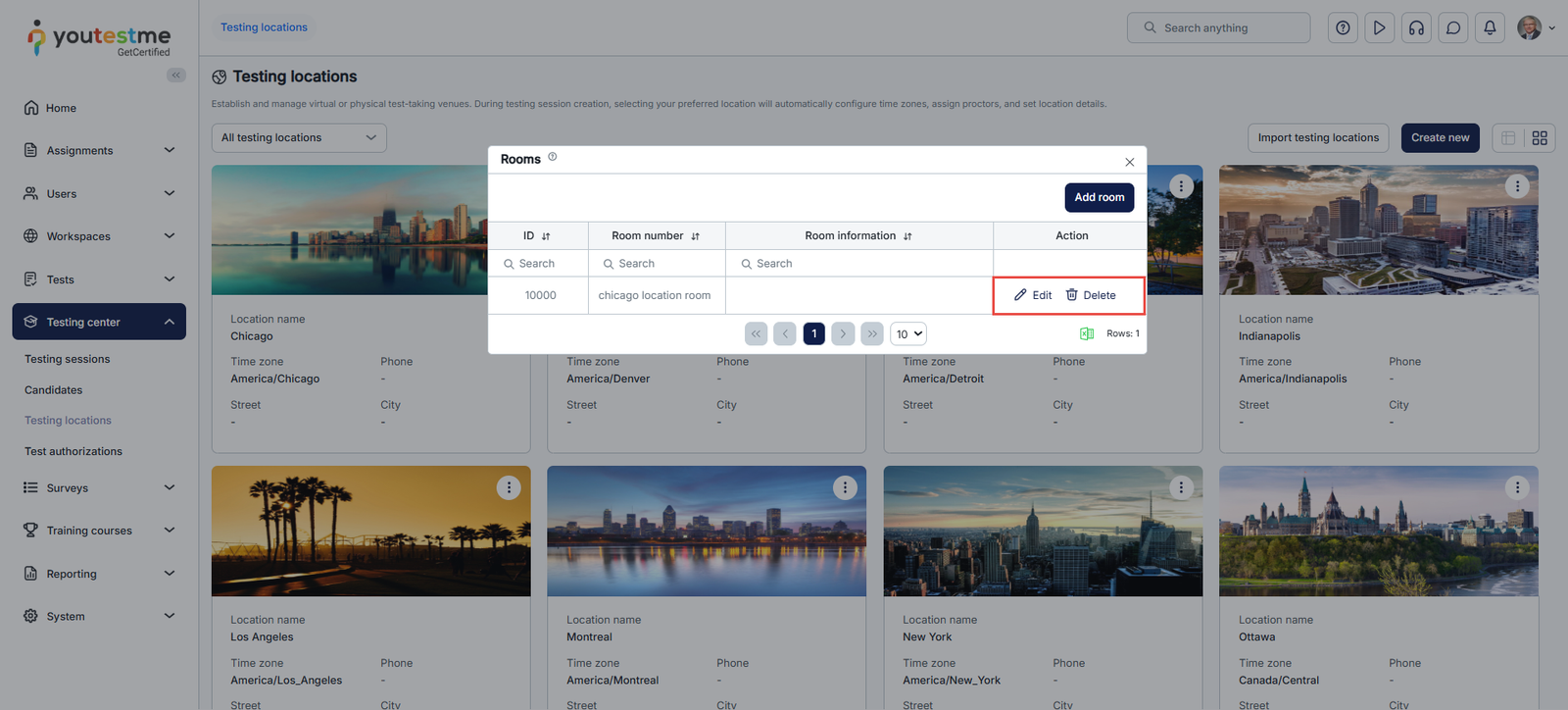
Task: Open the All testing locations dropdown
Action: pos(299,138)
